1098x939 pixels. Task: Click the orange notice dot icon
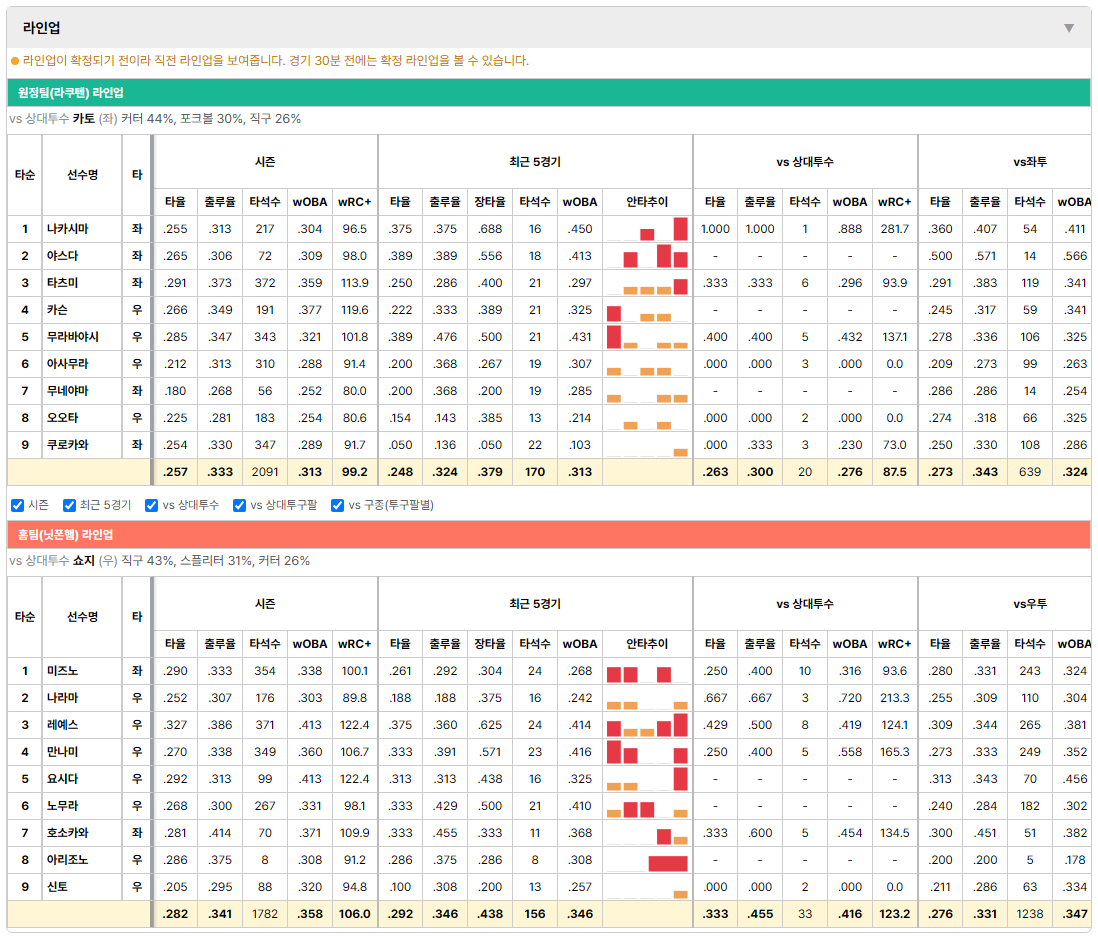15,62
